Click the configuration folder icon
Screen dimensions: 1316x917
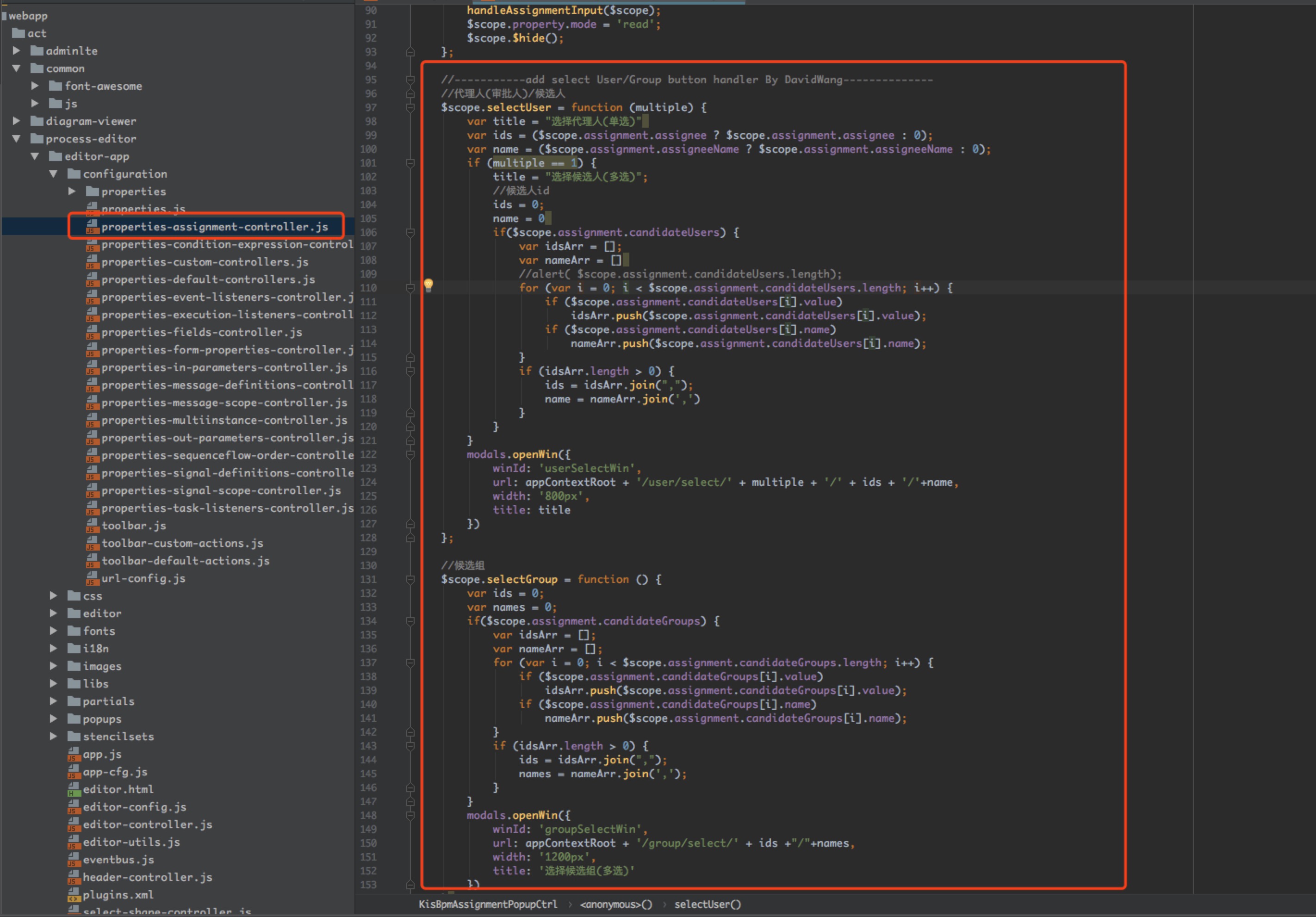(74, 173)
